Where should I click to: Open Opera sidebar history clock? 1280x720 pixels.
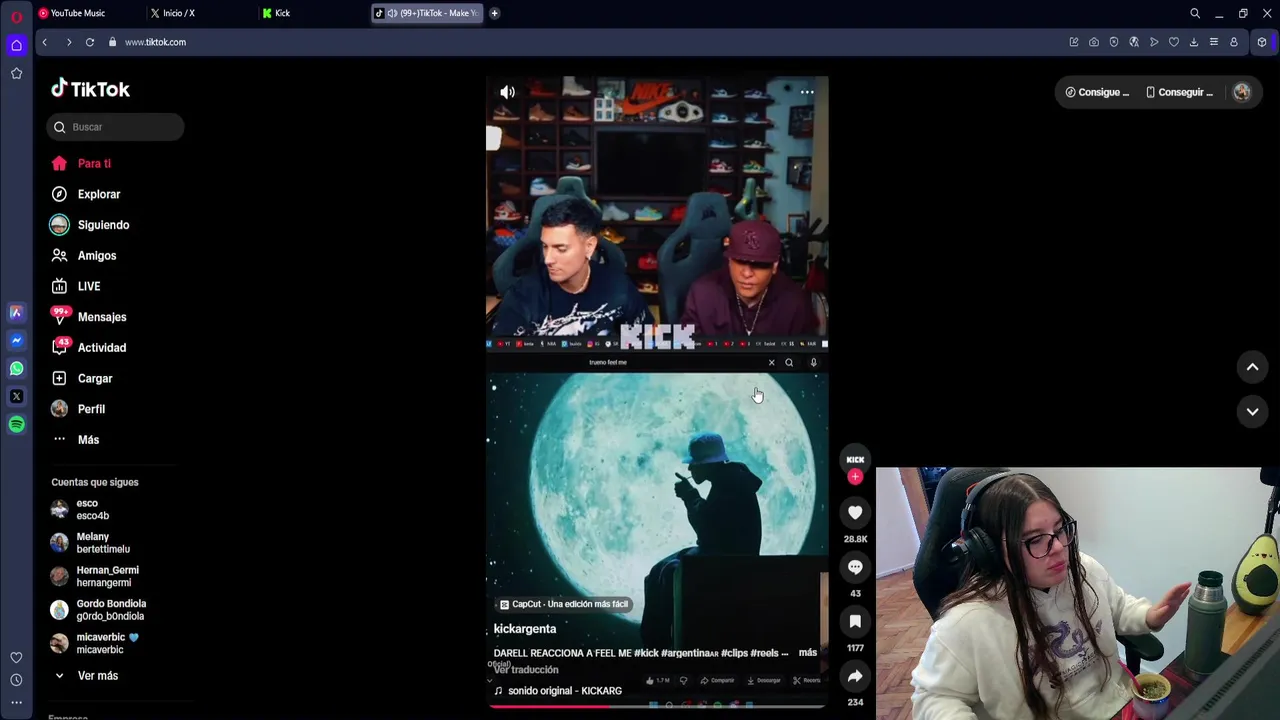[16, 680]
